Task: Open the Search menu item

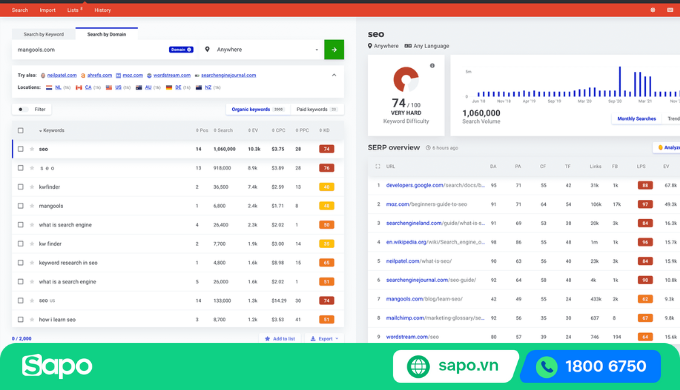Action: tap(20, 10)
